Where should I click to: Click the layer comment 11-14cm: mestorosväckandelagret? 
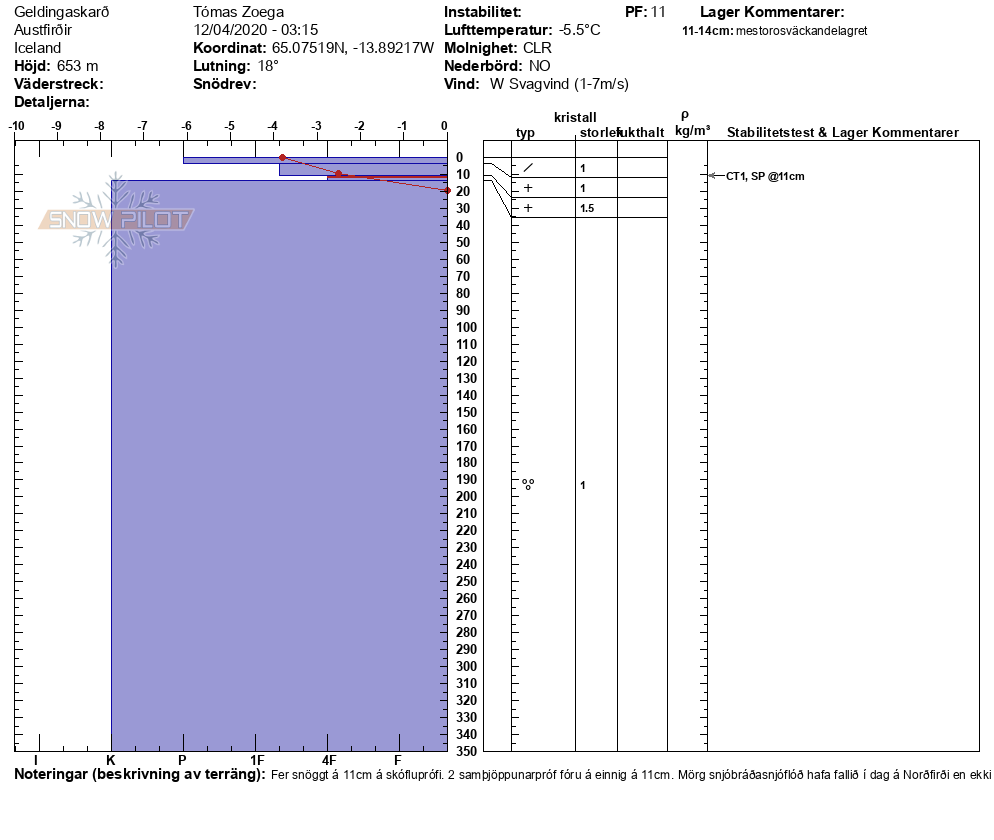pos(775,30)
